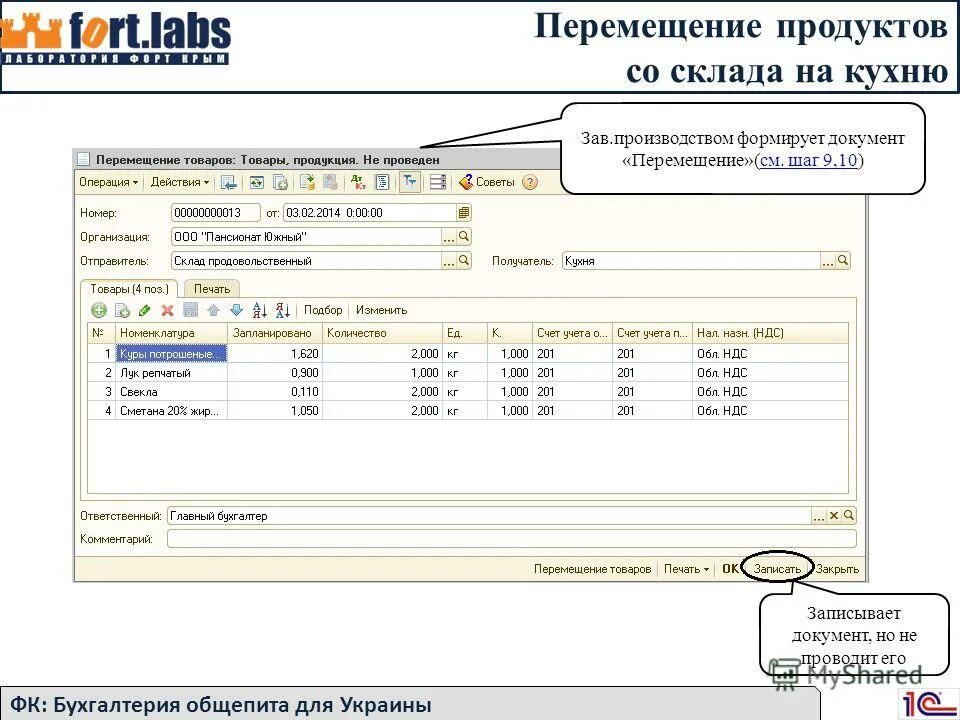Image resolution: width=960 pixels, height=720 pixels.
Task: Select the Лук репчатый row
Action: (x=468, y=373)
